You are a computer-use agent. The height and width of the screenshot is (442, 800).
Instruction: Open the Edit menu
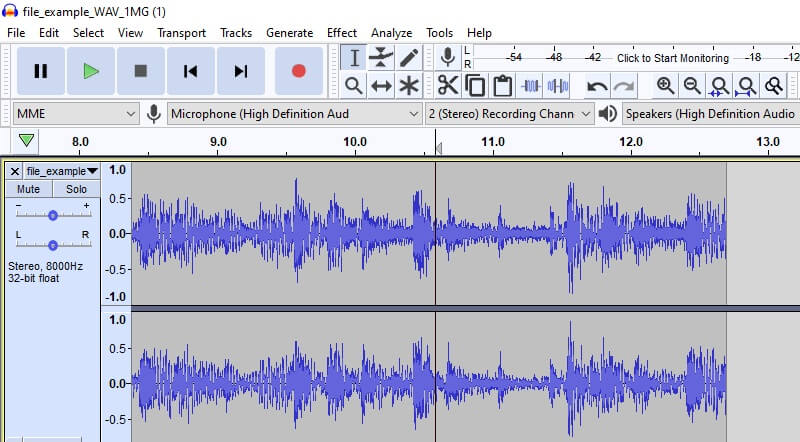[x=49, y=33]
